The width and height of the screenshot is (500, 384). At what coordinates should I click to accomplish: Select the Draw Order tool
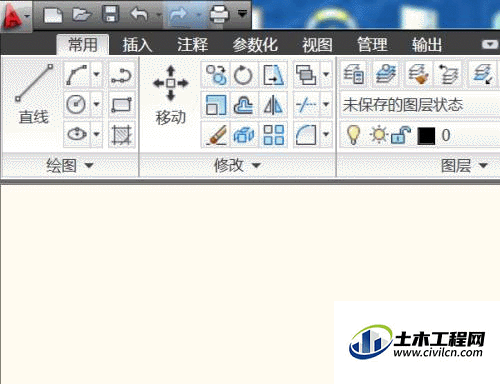point(306,74)
